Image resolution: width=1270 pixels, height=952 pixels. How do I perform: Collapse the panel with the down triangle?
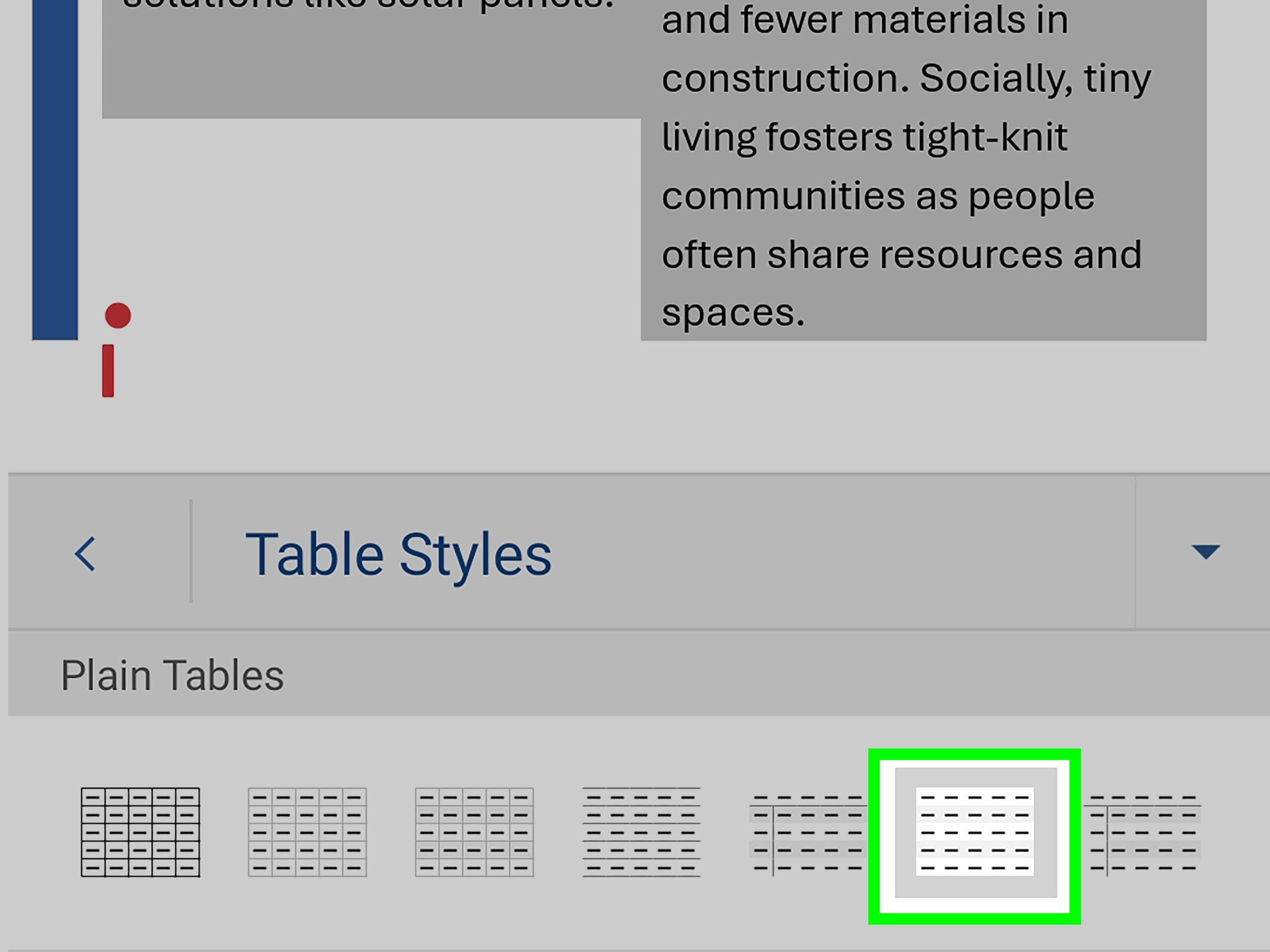[1205, 552]
